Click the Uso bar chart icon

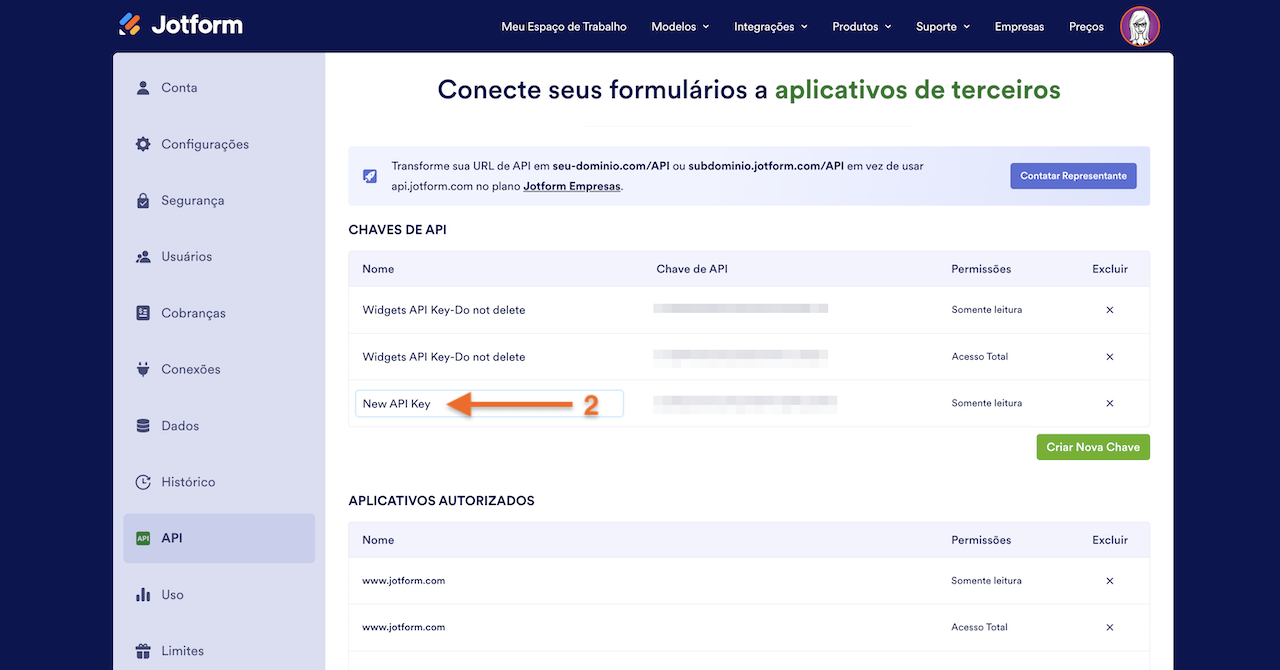click(143, 594)
